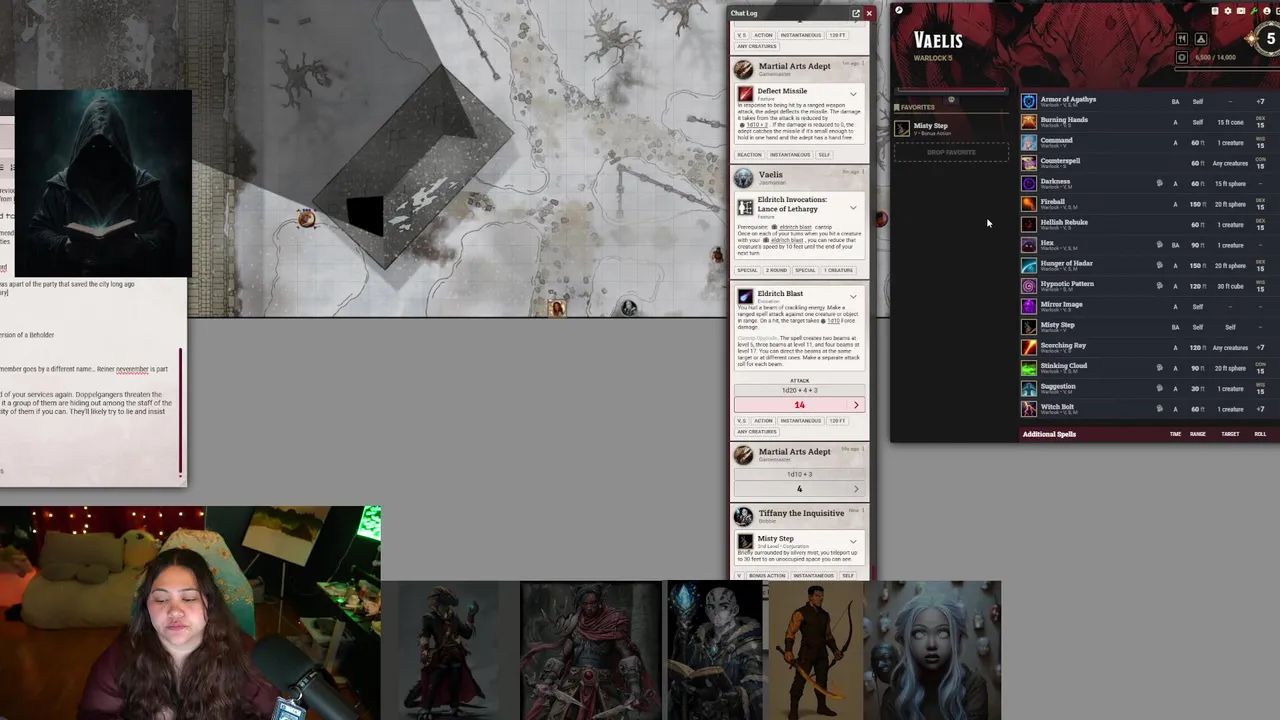Screen dimensions: 1280x720
Task: Click the Counterspell spell name
Action: [1060, 161]
